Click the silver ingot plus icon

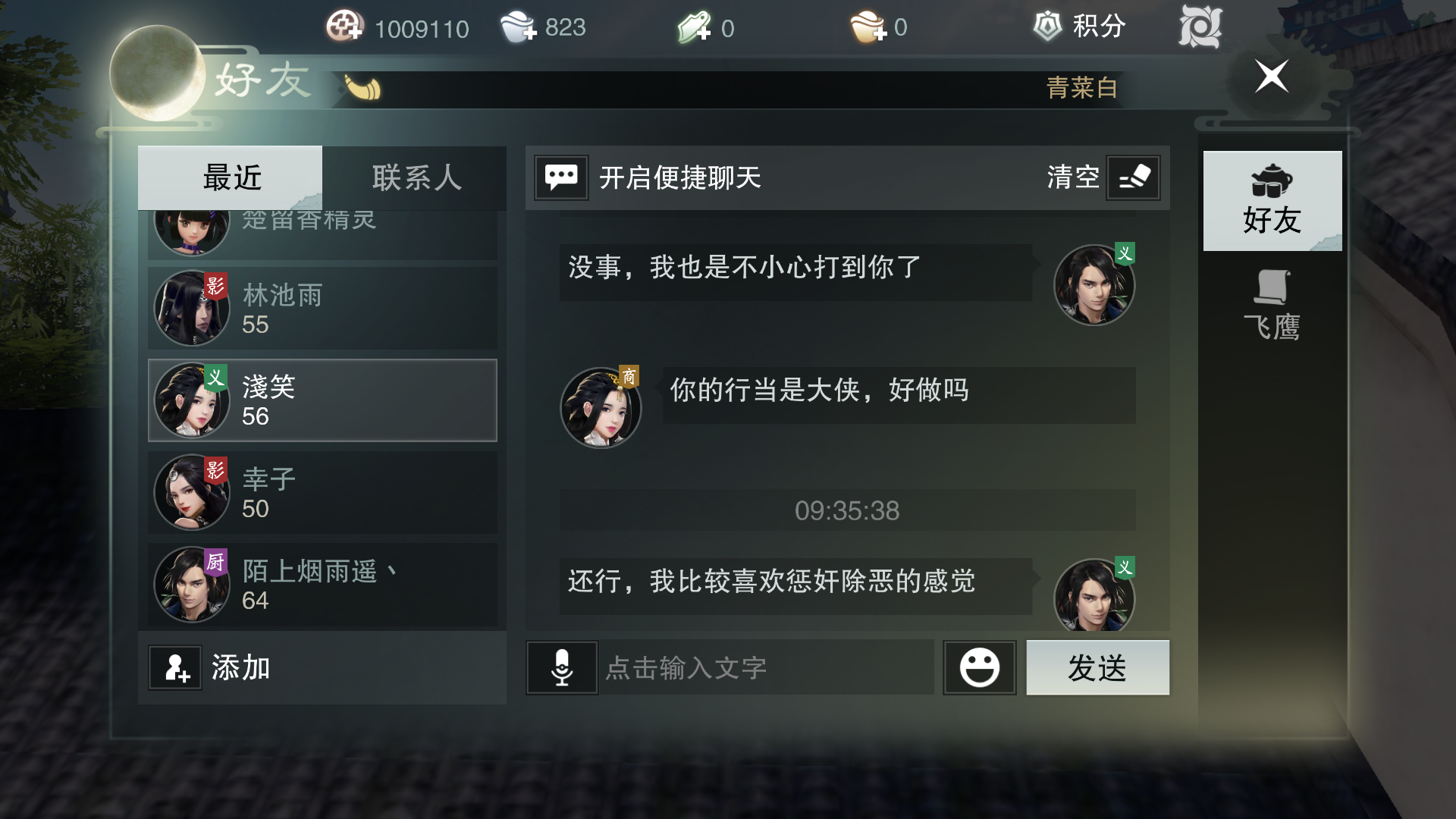point(519,27)
